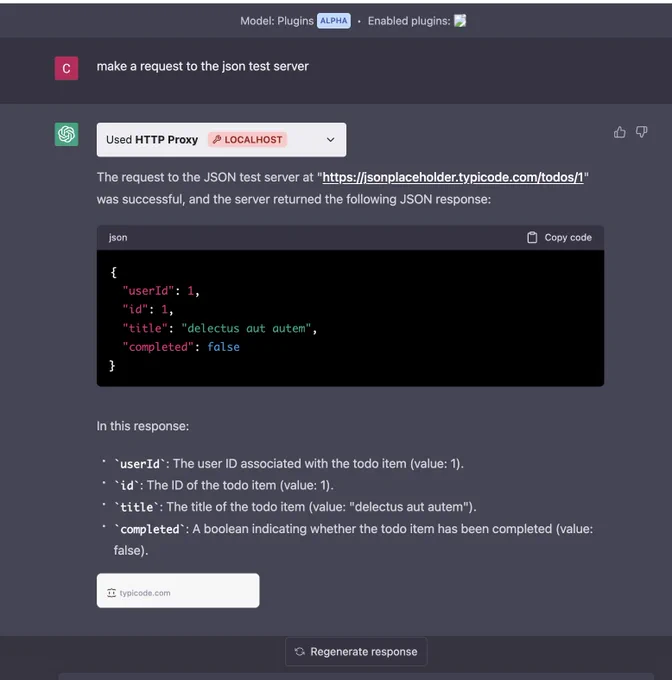Open the typicode.com source card
Image resolution: width=672 pixels, height=680 pixels.
pyautogui.click(x=178, y=591)
